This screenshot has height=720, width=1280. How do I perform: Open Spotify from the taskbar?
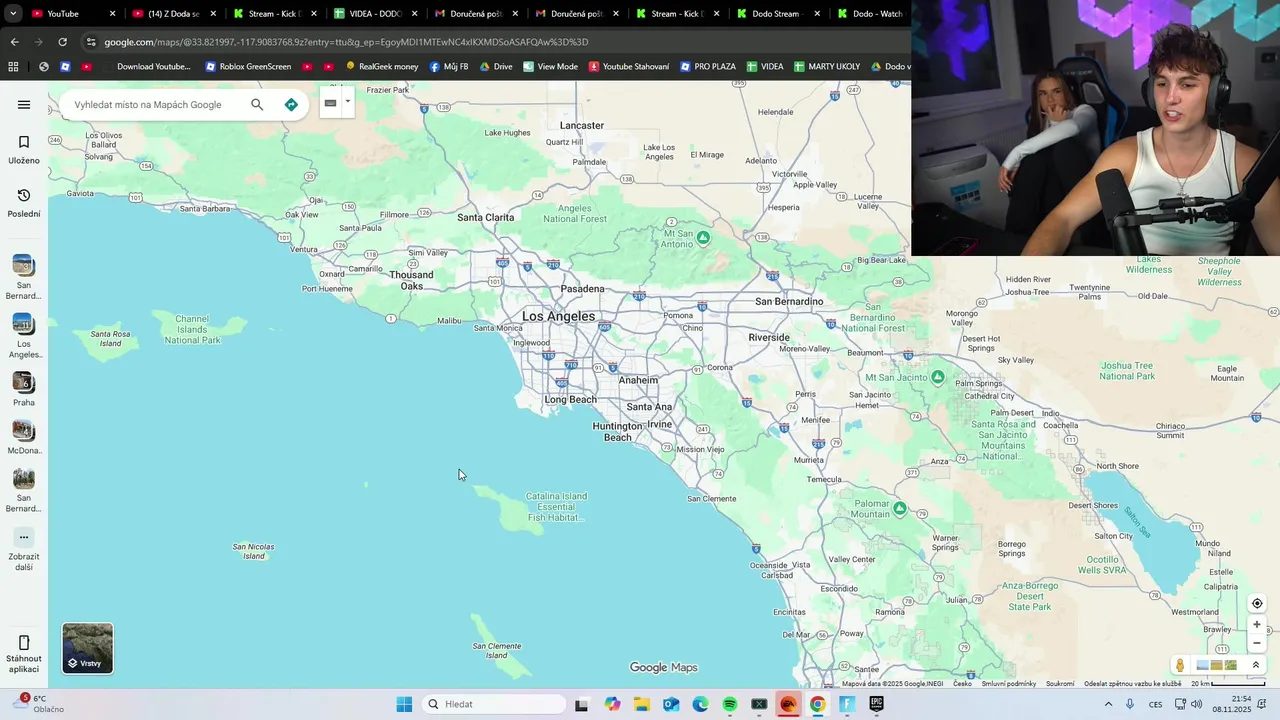coord(730,704)
